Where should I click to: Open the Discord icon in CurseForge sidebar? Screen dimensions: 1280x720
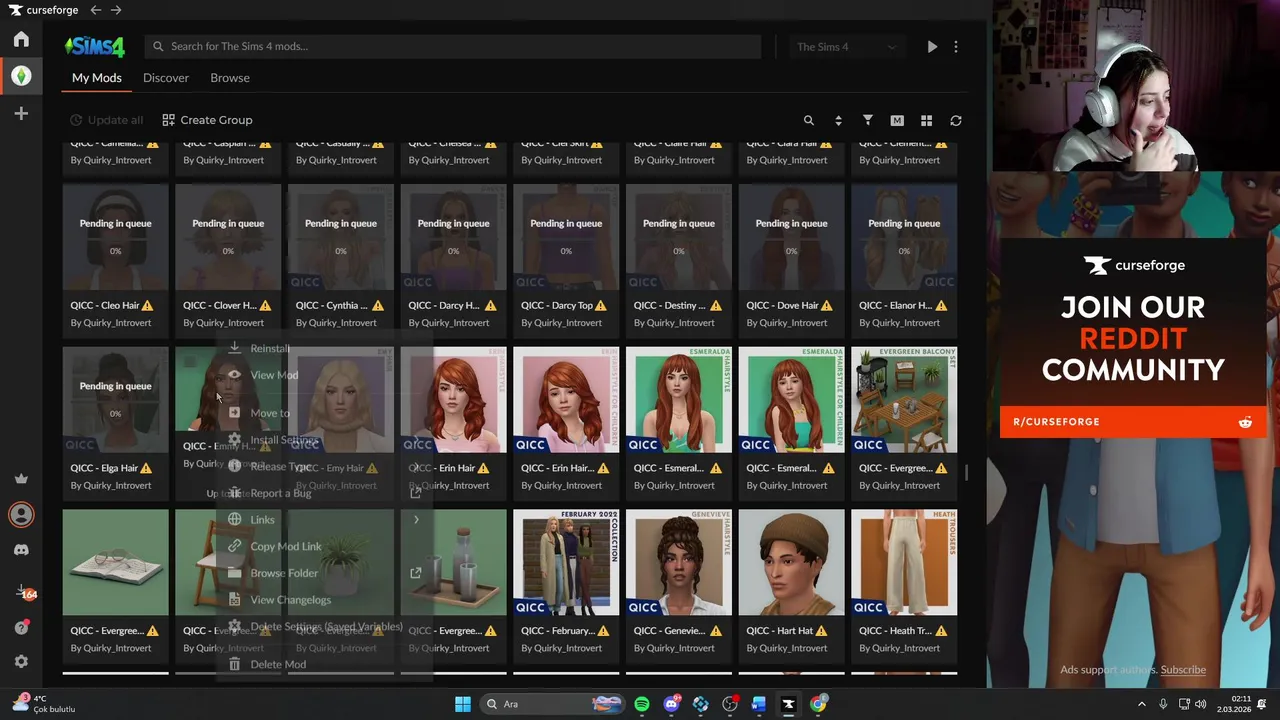click(21, 550)
